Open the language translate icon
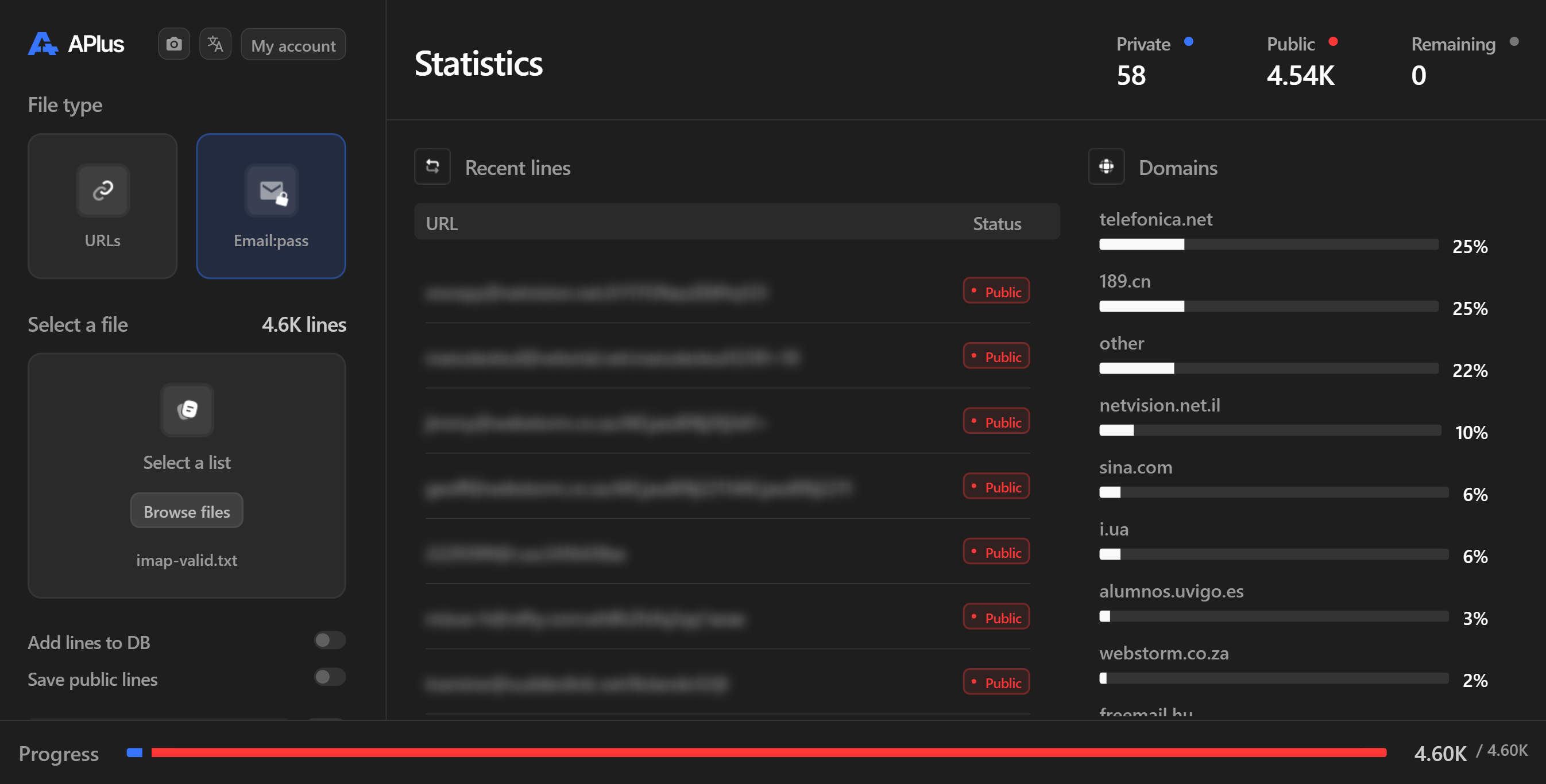 tap(215, 44)
